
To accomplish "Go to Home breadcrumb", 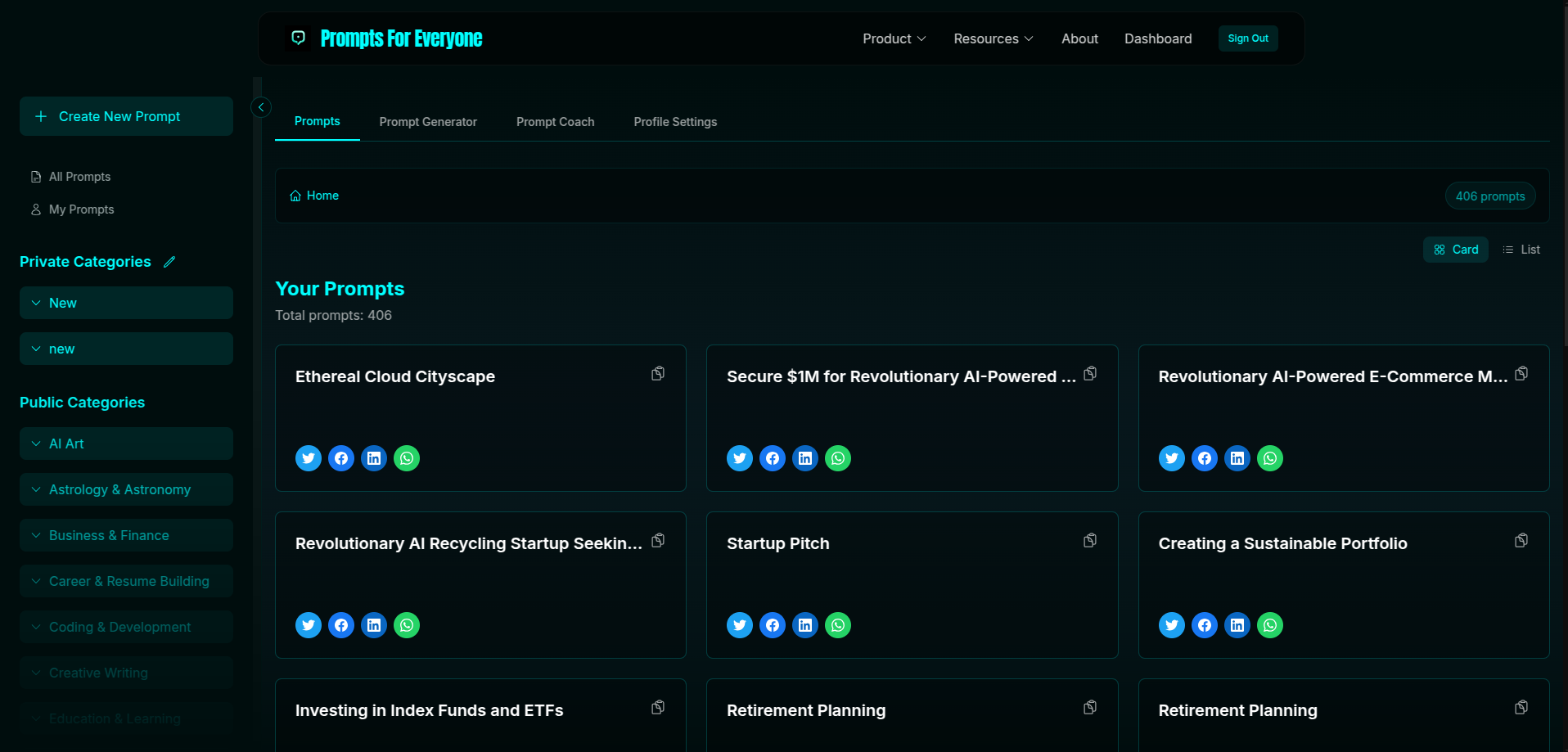I will coord(314,196).
